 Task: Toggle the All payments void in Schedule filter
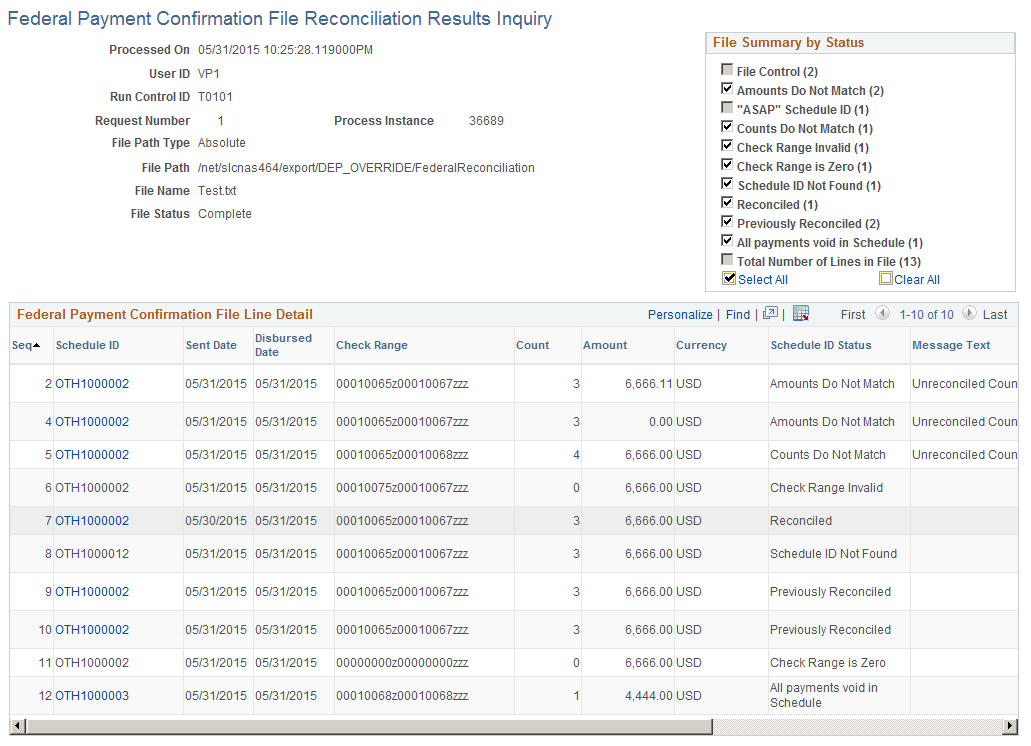point(726,240)
